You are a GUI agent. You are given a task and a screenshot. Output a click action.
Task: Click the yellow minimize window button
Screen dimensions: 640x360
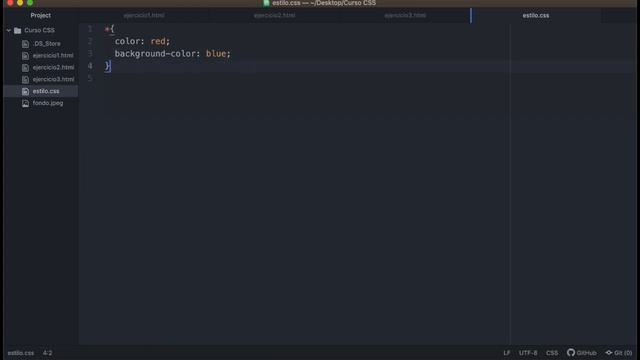[x=20, y=2]
